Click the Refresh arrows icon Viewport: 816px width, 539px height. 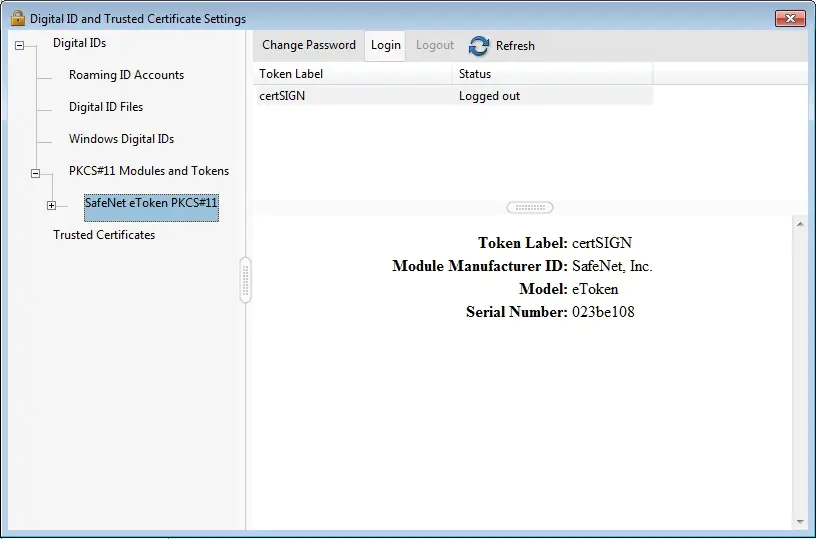coord(478,46)
